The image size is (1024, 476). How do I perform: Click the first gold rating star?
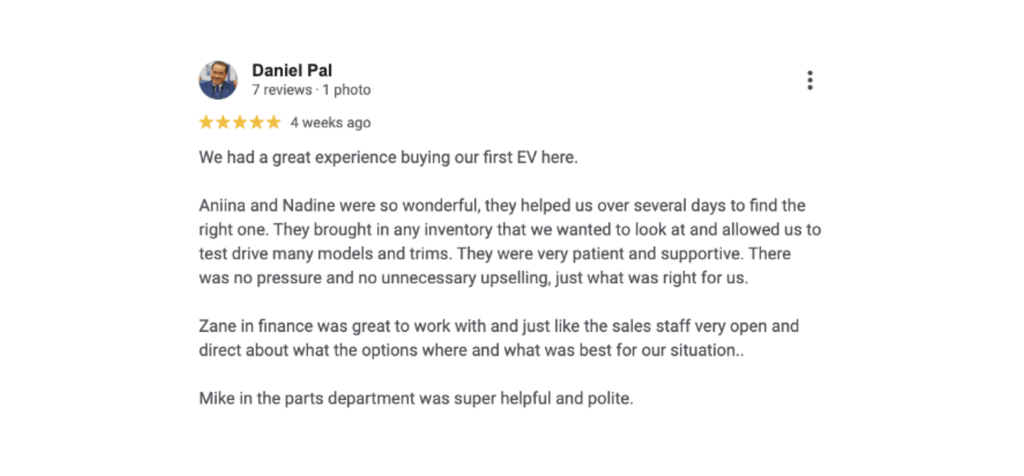click(207, 122)
